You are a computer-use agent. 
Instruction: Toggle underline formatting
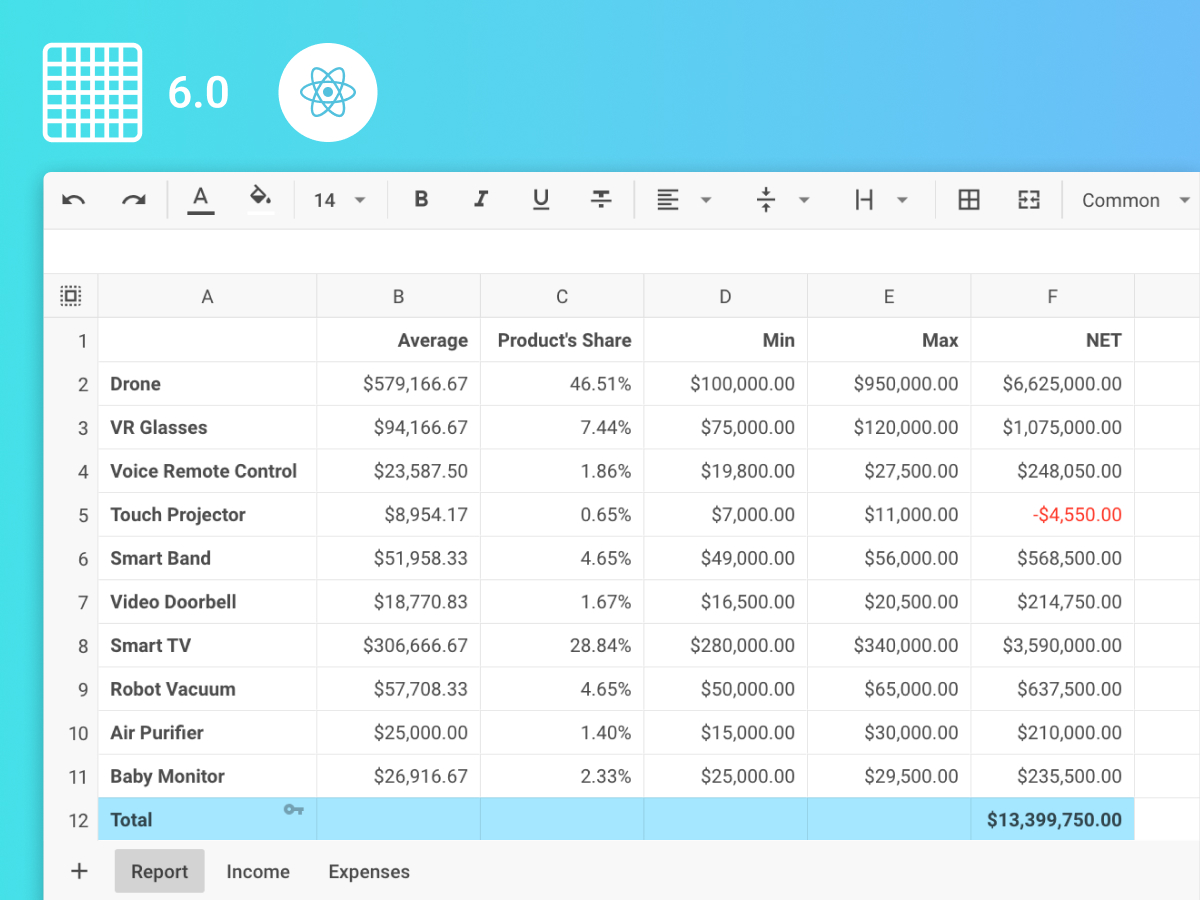pyautogui.click(x=541, y=200)
